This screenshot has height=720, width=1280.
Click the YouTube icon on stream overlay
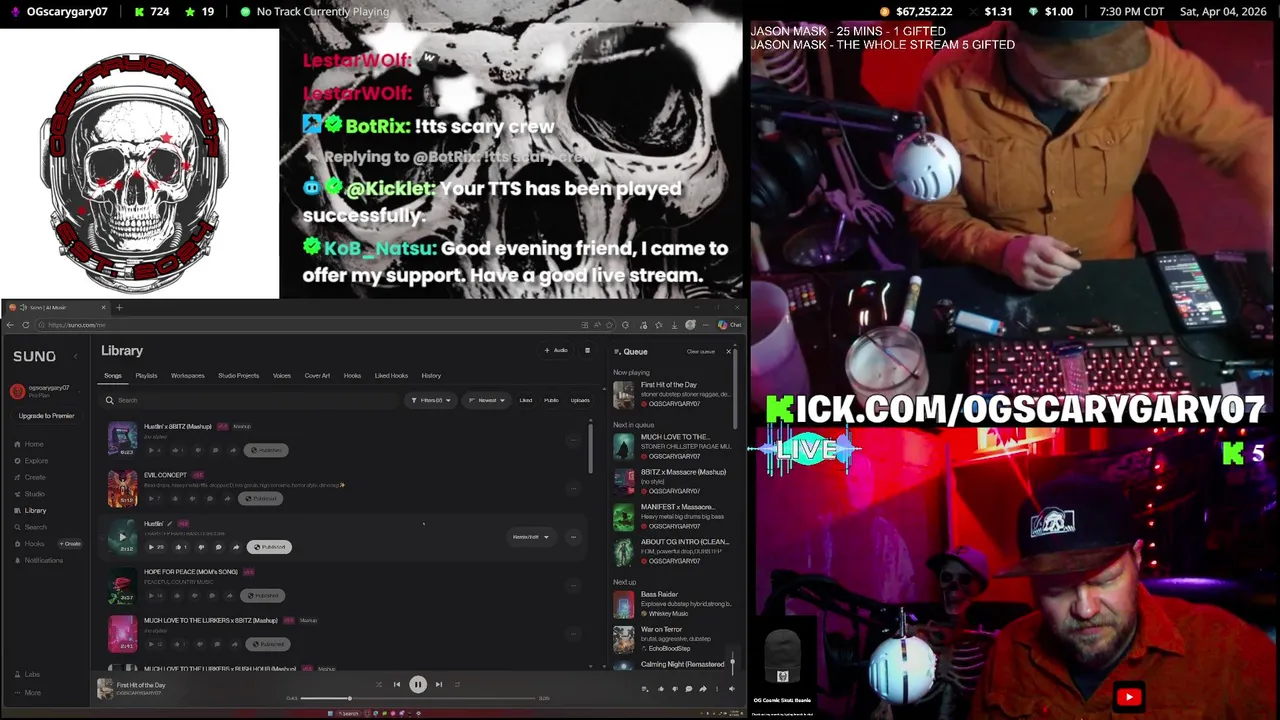coord(1129,697)
